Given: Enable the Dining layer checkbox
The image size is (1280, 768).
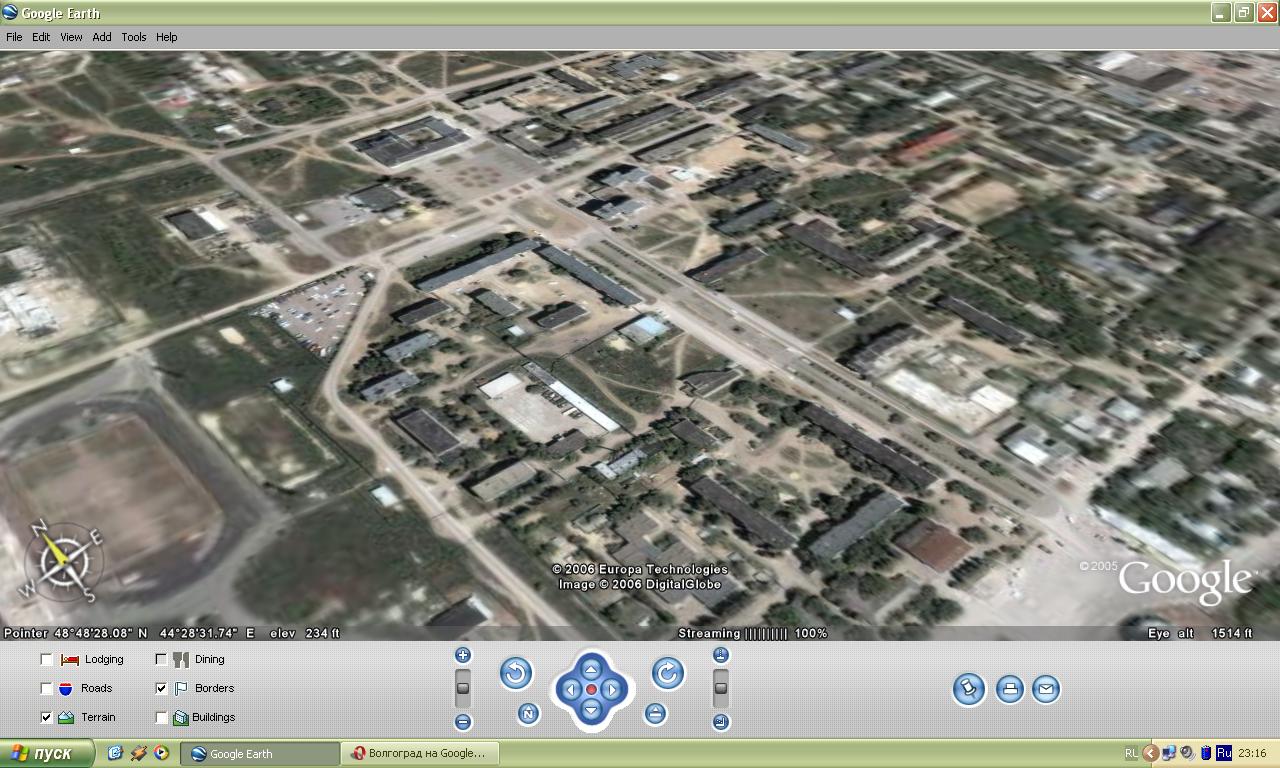Looking at the screenshot, I should click(x=161, y=660).
